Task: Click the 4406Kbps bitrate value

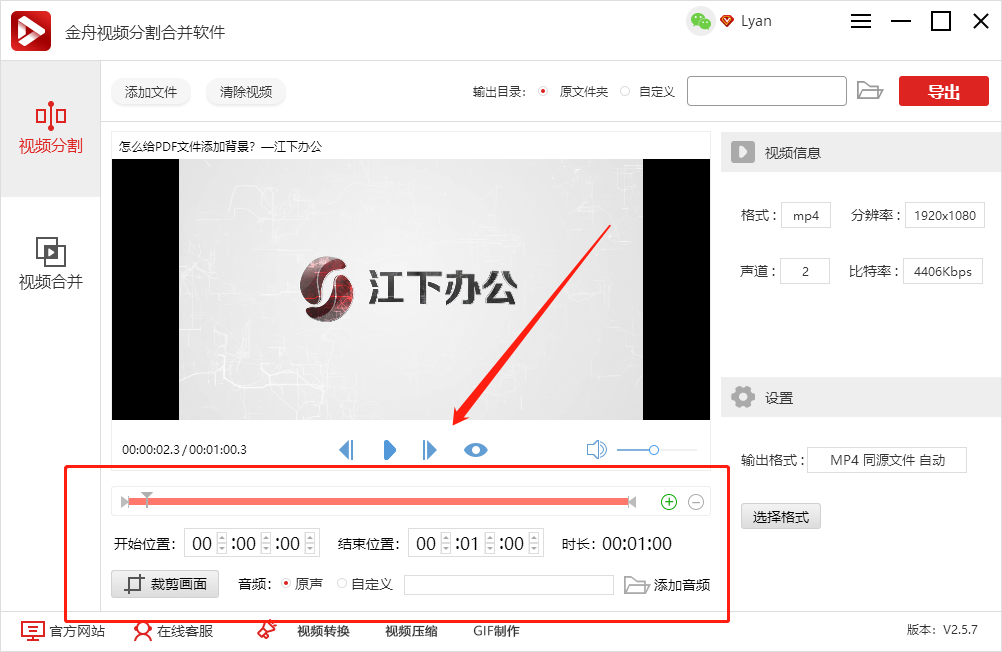Action: 943,271
